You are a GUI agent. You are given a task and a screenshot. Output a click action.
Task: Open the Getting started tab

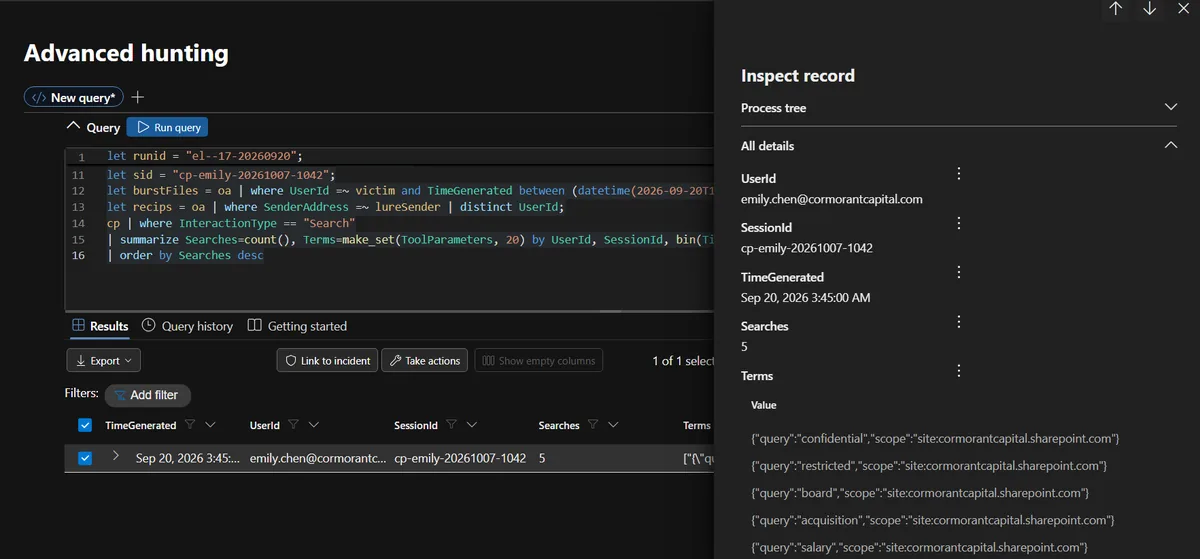point(297,326)
